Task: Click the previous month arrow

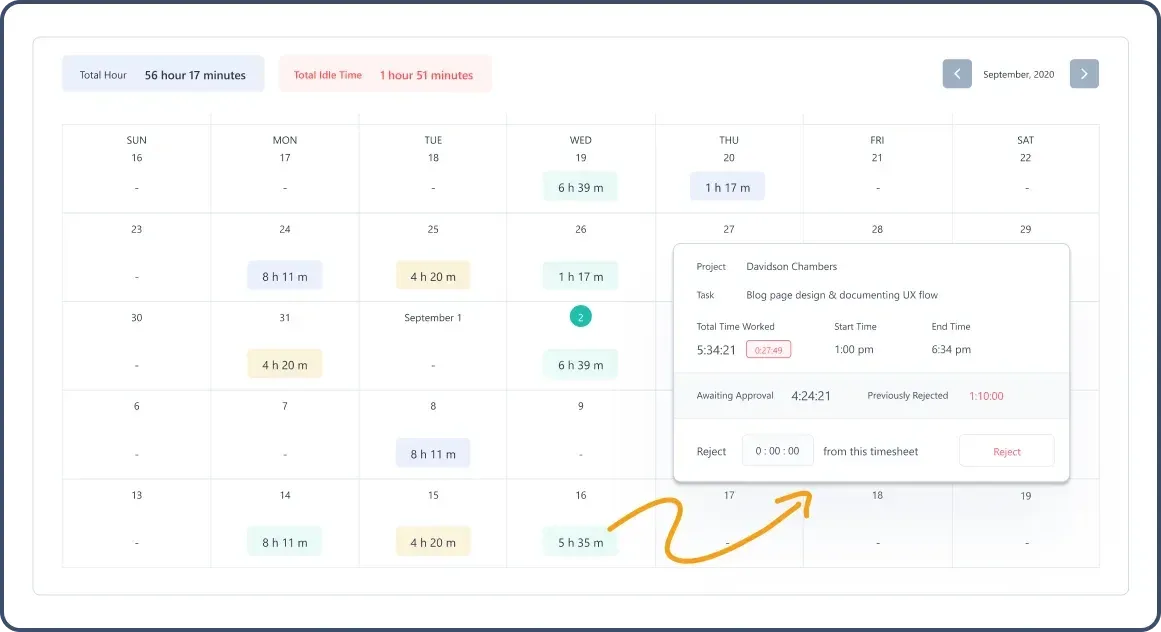Action: (x=956, y=73)
